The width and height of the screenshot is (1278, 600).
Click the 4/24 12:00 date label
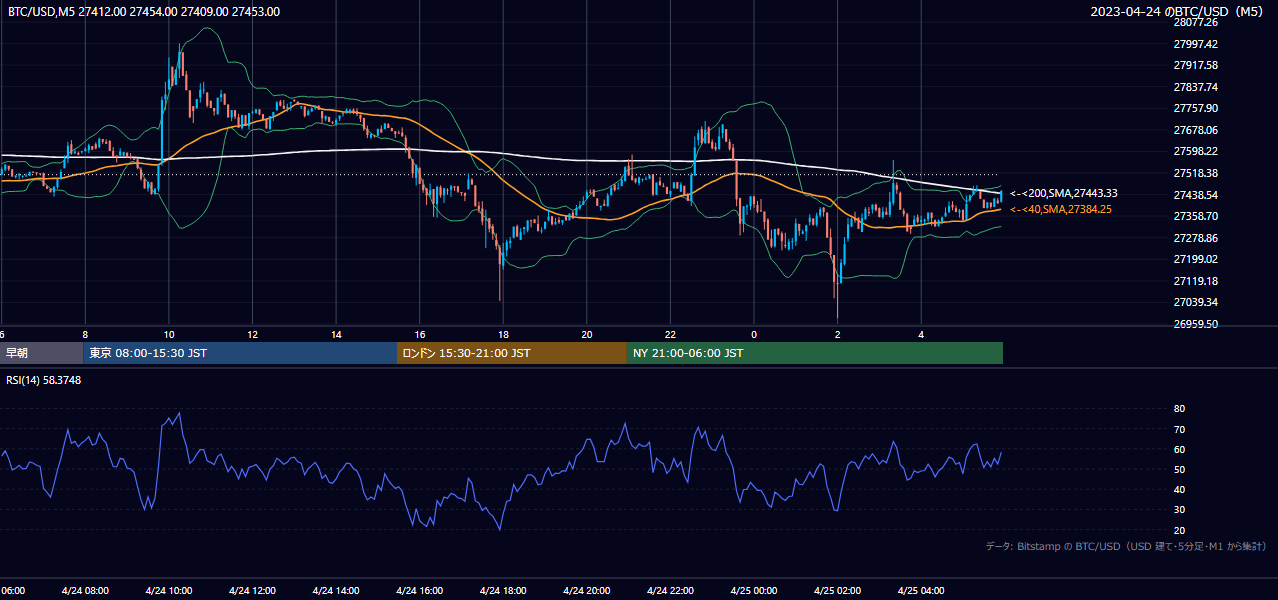coord(253,591)
